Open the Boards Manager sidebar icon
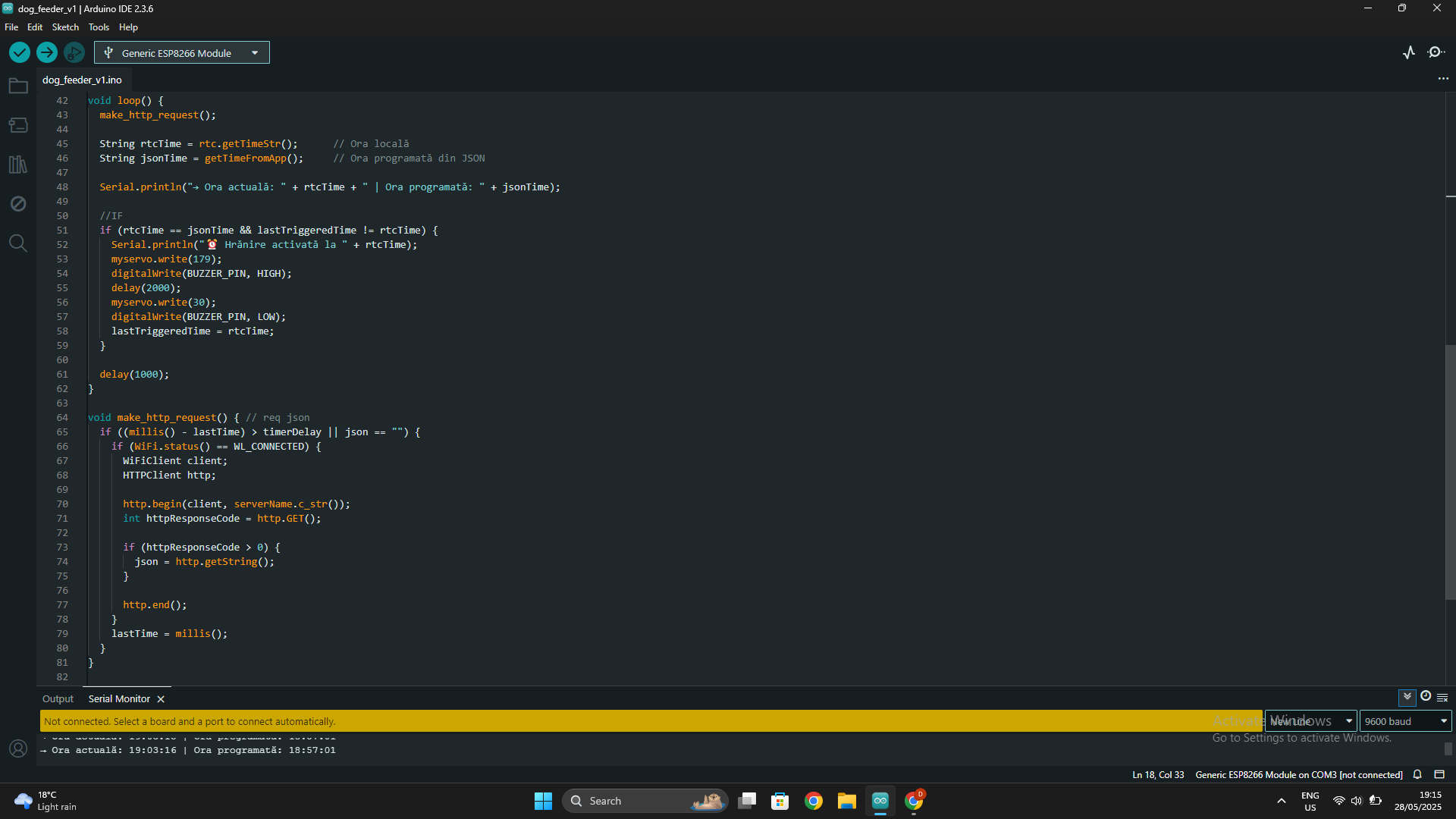The image size is (1456, 819). click(18, 125)
